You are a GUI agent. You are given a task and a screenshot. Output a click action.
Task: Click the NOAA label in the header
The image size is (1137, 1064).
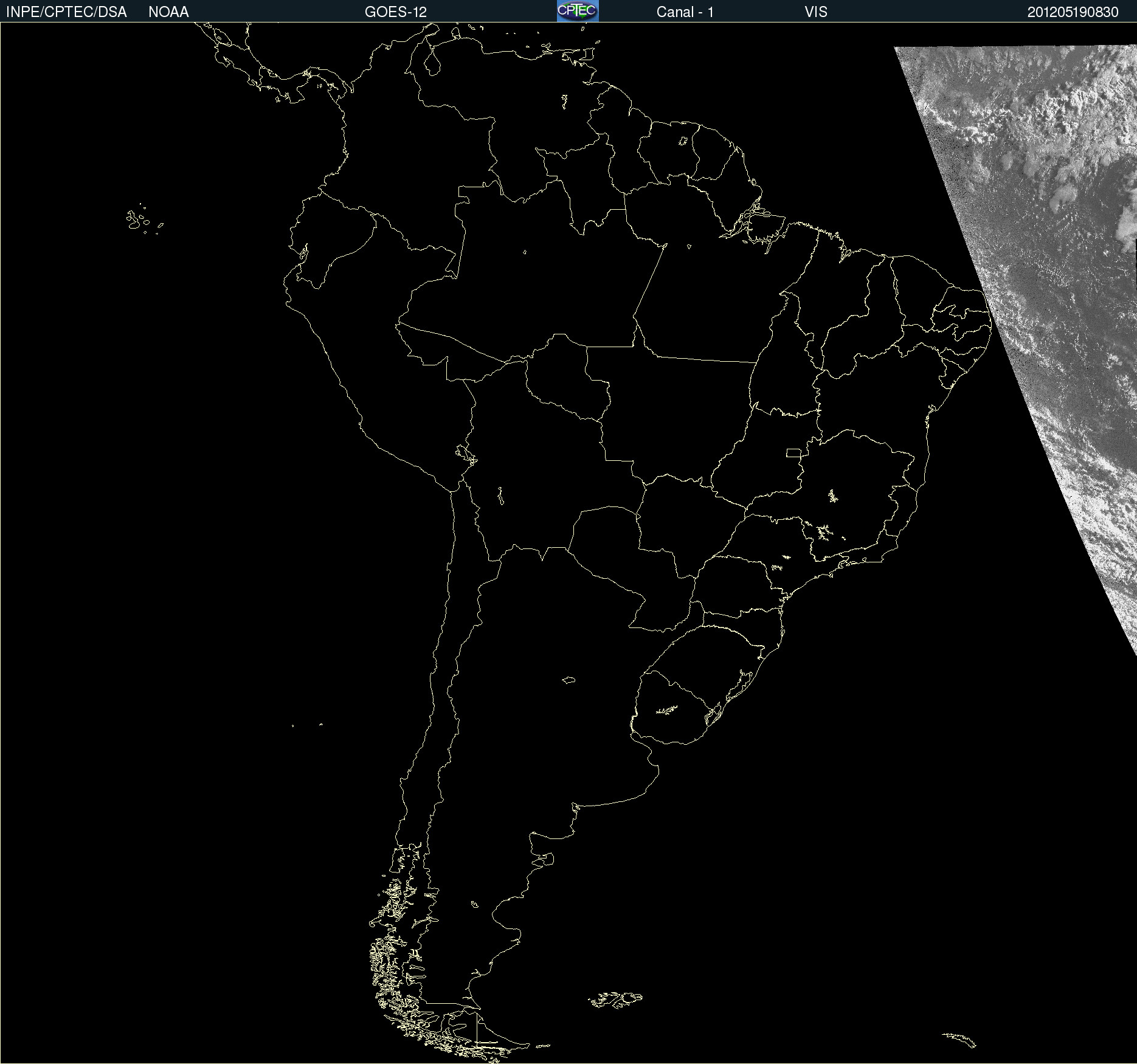(168, 12)
